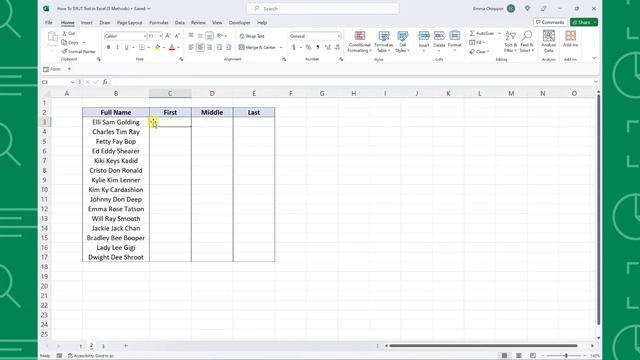
Task: Apply Percent Style format
Action: coord(309,47)
